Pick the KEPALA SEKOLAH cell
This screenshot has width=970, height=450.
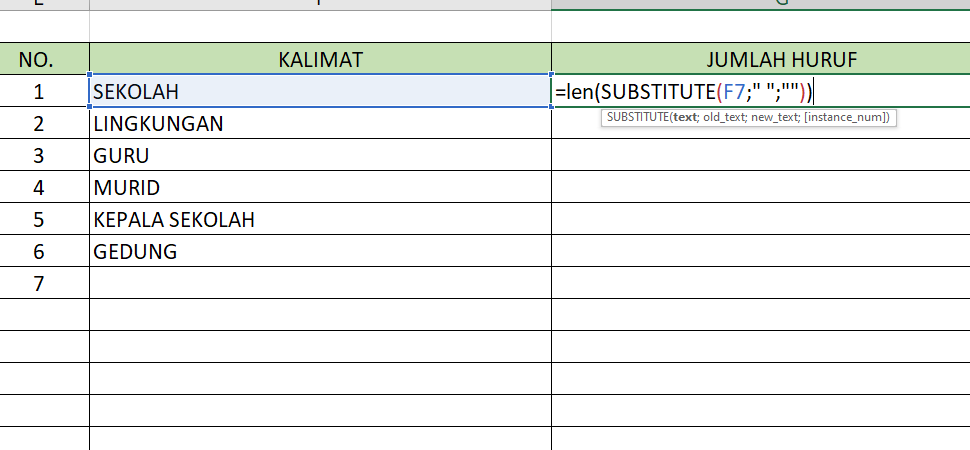(x=320, y=220)
